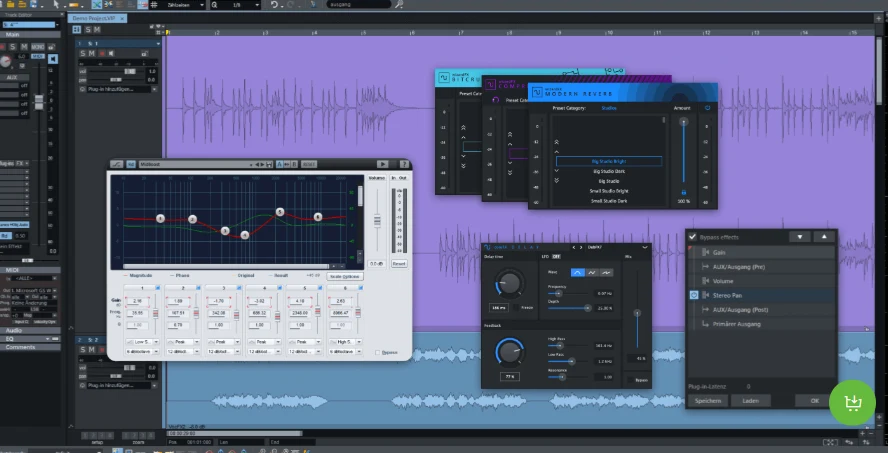Switch to the Demo Project.VIP tab

(x=97, y=18)
